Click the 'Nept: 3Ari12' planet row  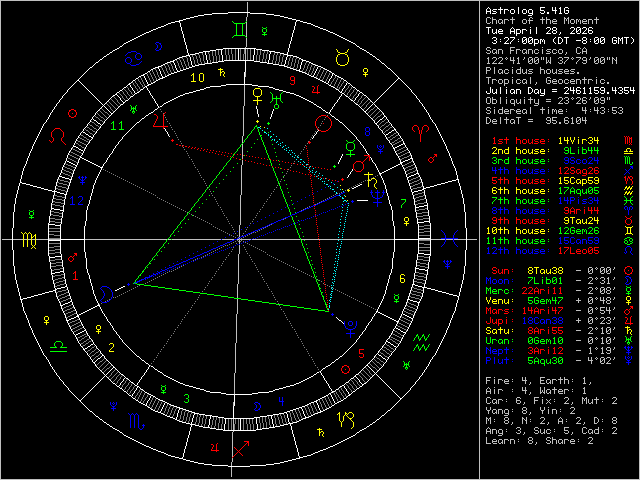pos(560,351)
